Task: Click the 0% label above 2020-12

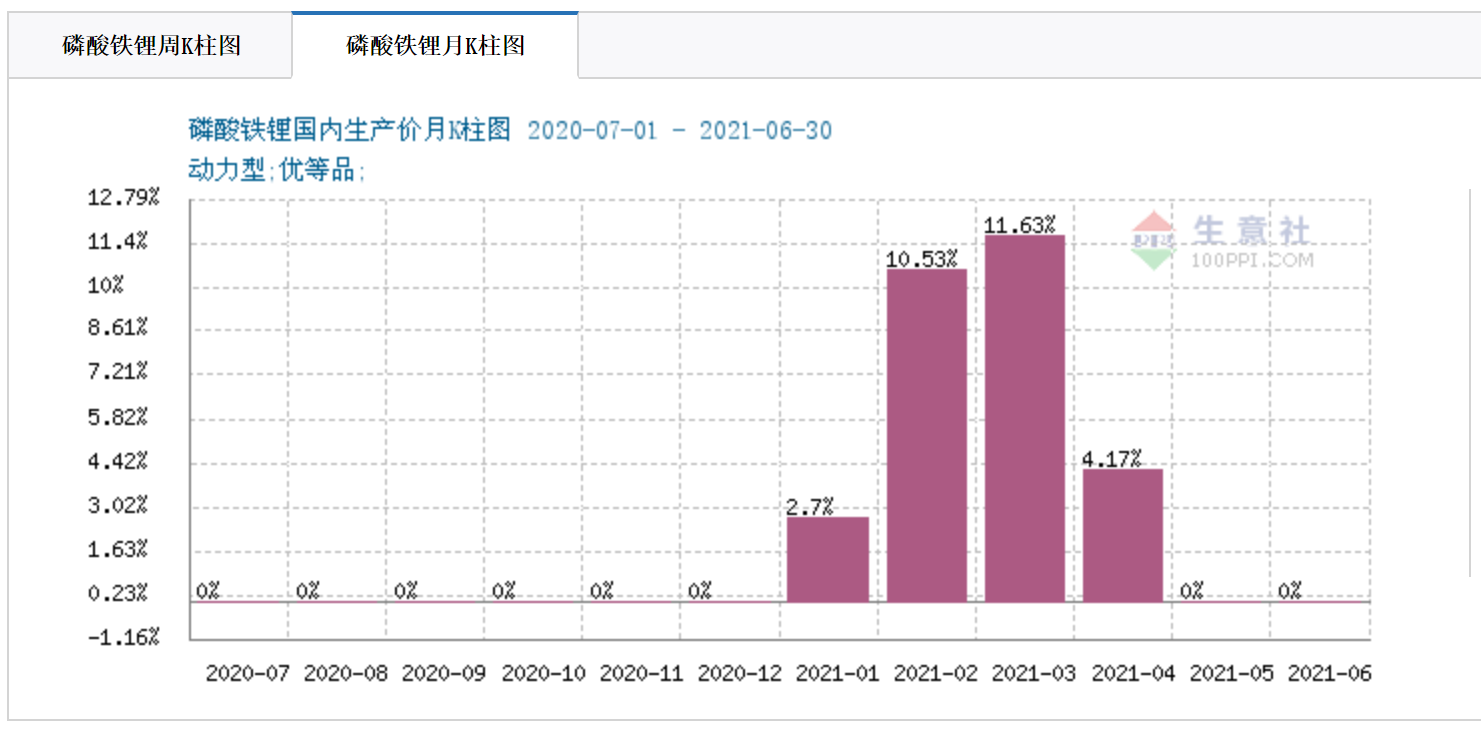Action: point(700,591)
